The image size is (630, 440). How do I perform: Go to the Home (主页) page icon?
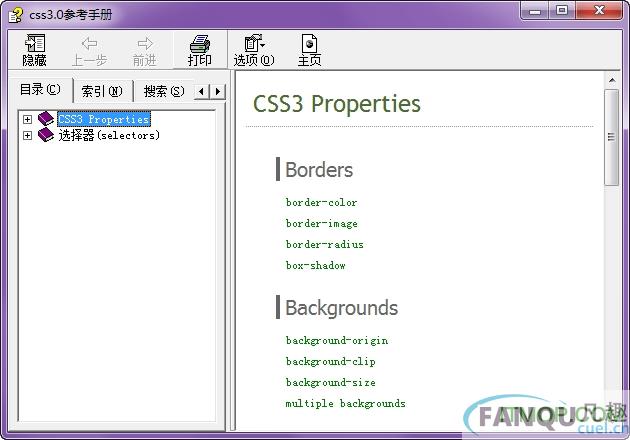(309, 43)
